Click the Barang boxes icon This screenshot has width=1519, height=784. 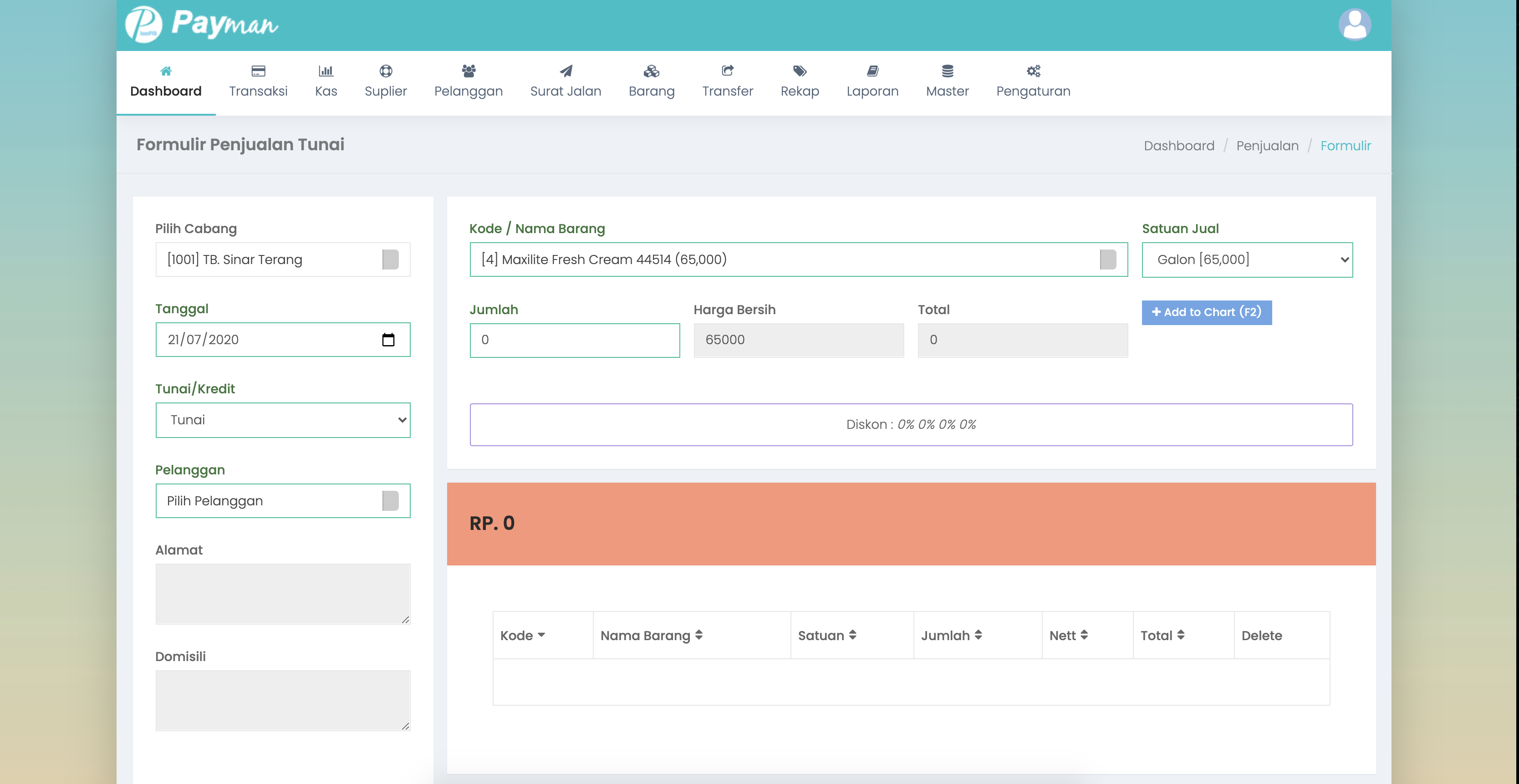pos(651,71)
